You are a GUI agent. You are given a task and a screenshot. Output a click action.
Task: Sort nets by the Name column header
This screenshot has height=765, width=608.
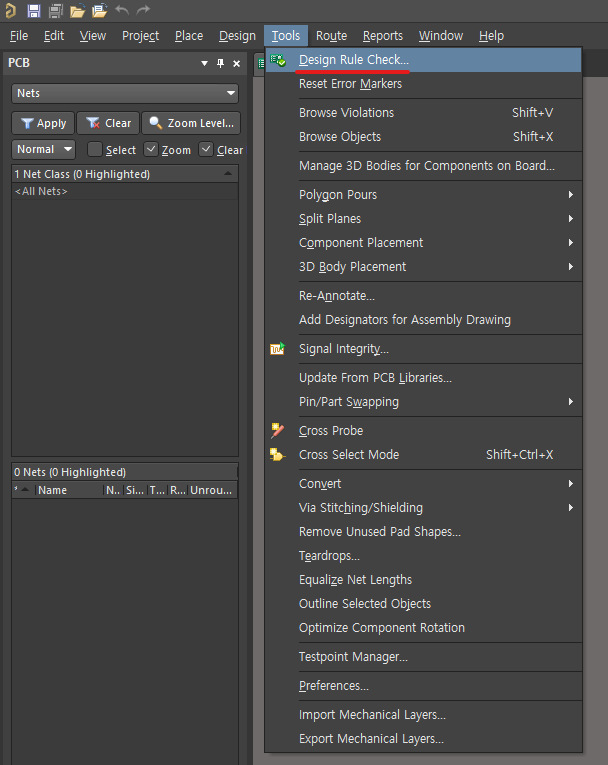point(69,490)
